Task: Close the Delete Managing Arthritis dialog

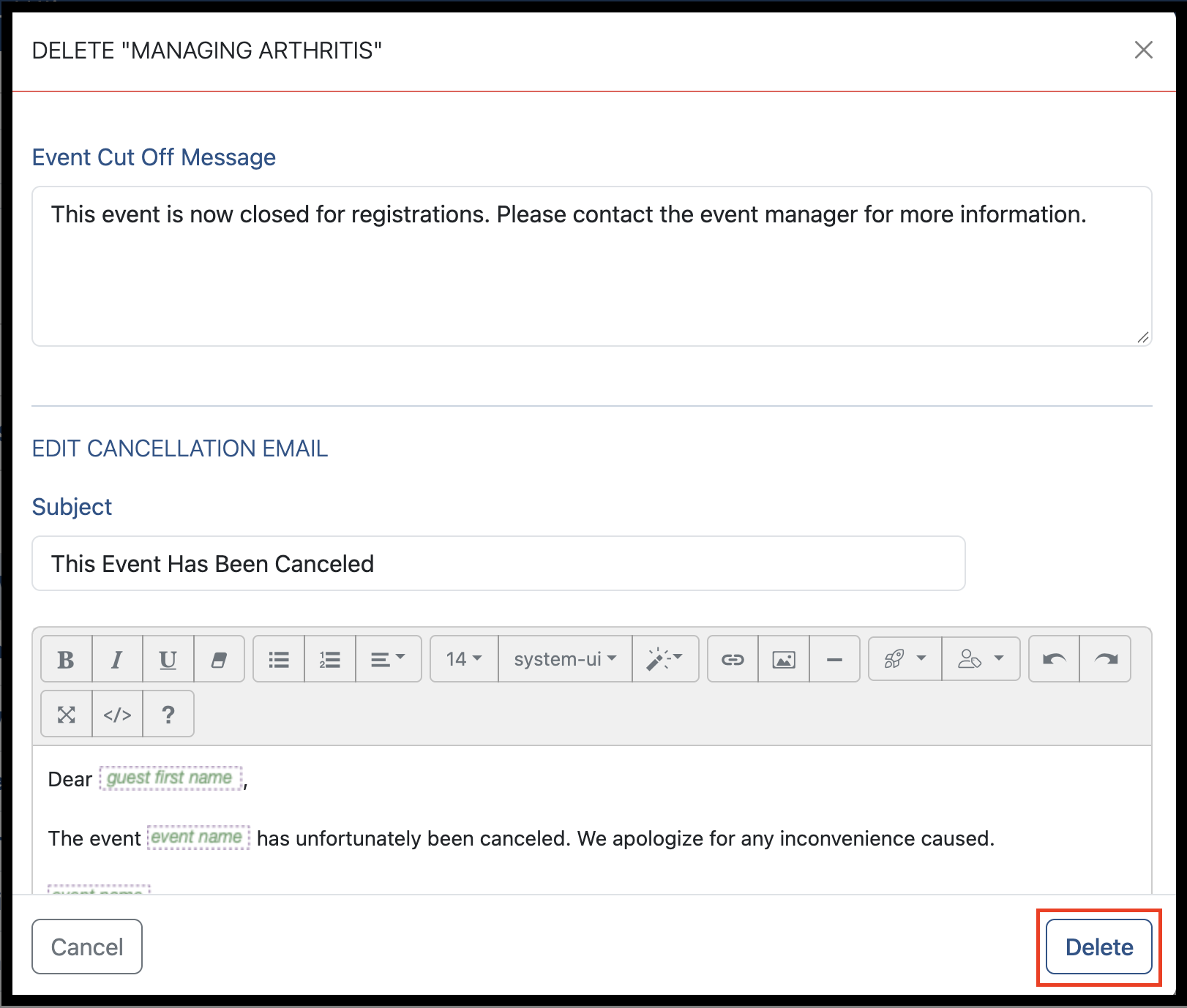Action: coord(1143,50)
